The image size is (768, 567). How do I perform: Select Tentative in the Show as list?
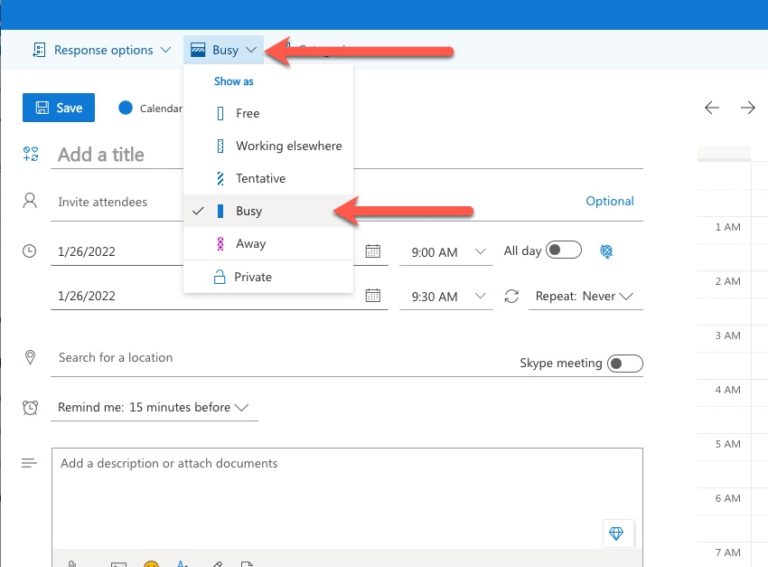[260, 178]
